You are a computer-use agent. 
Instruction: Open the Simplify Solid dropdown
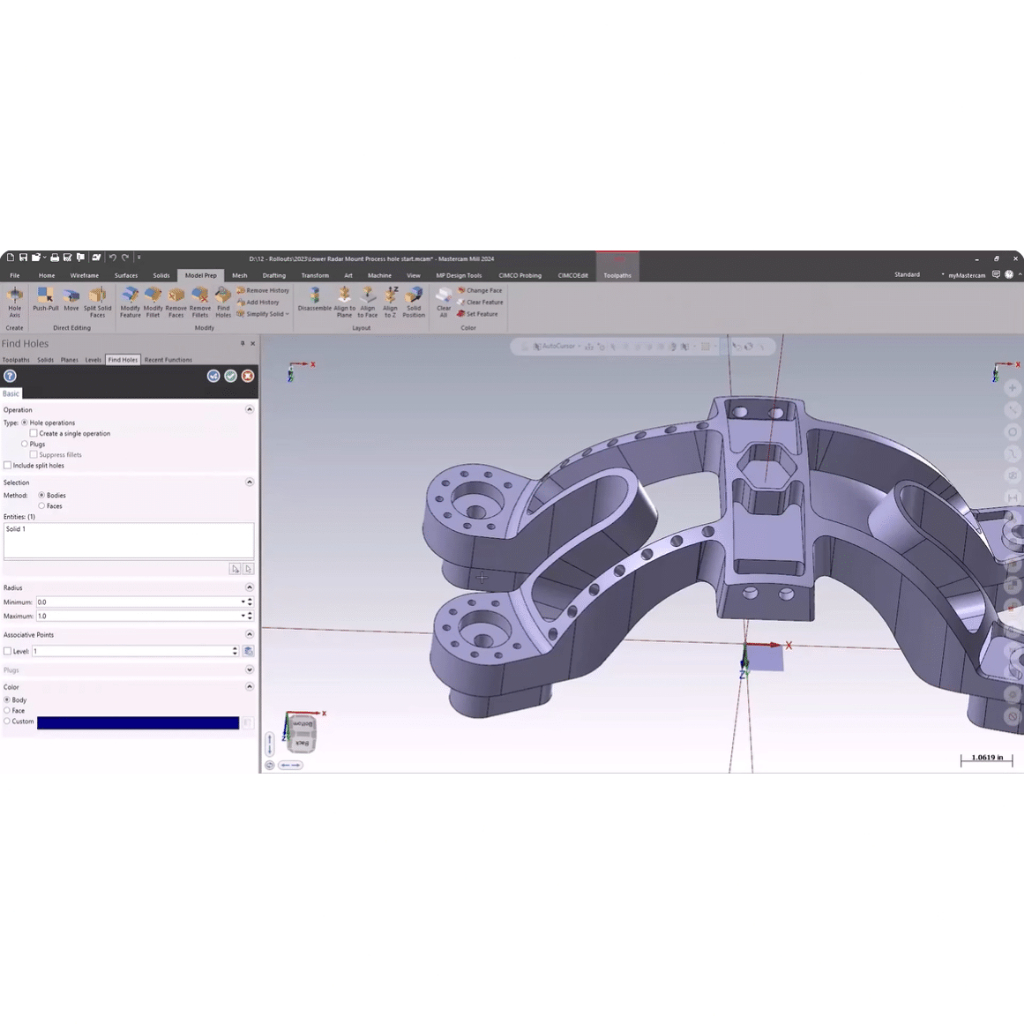[264, 314]
